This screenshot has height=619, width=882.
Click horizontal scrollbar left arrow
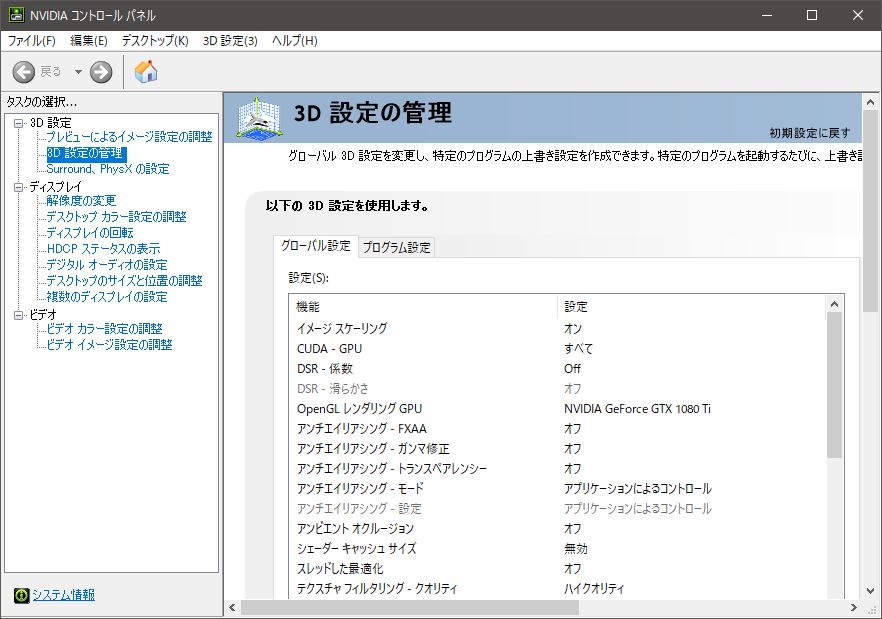tap(232, 608)
